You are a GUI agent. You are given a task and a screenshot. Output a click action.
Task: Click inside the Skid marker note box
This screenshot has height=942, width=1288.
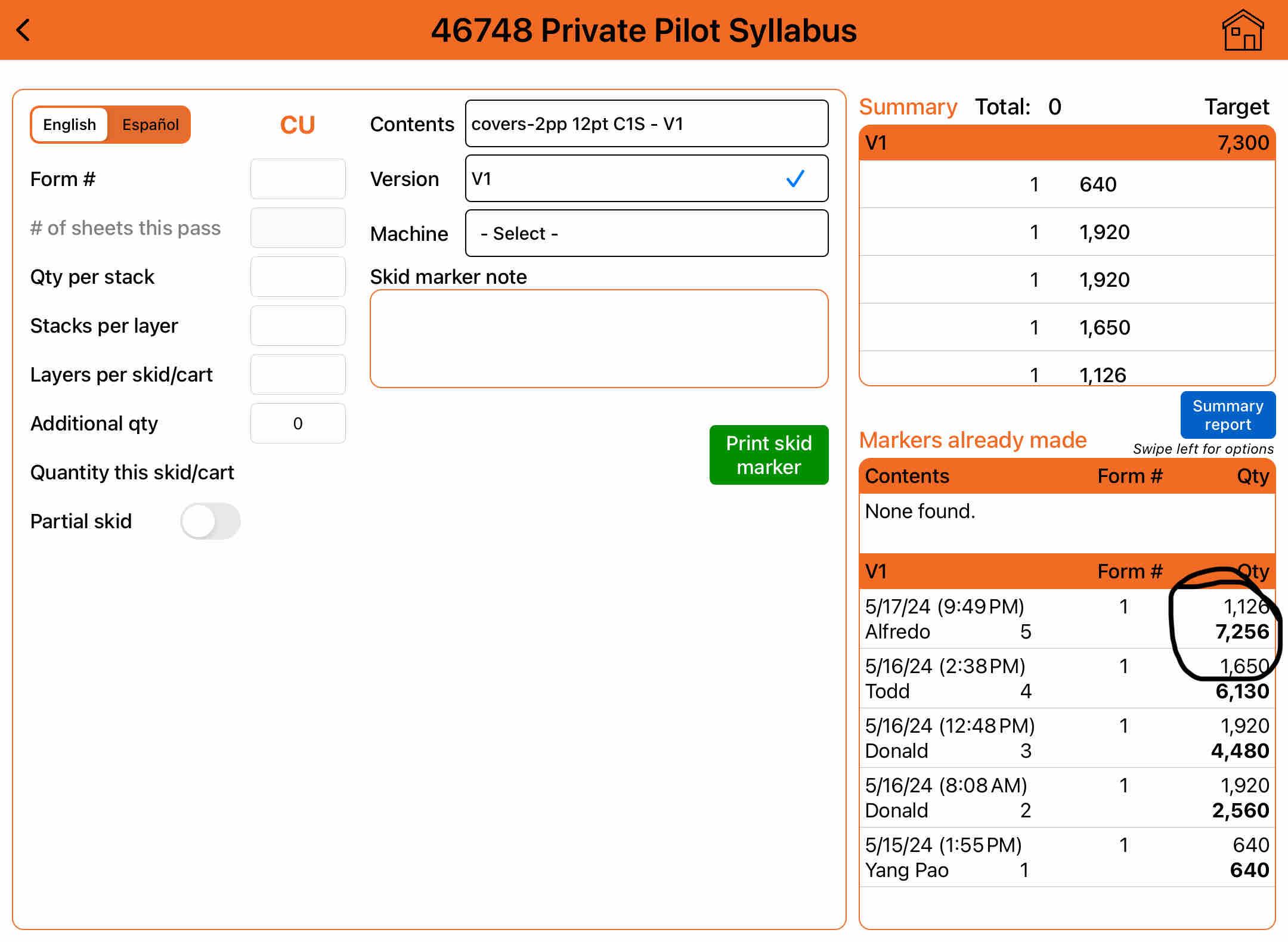(599, 339)
